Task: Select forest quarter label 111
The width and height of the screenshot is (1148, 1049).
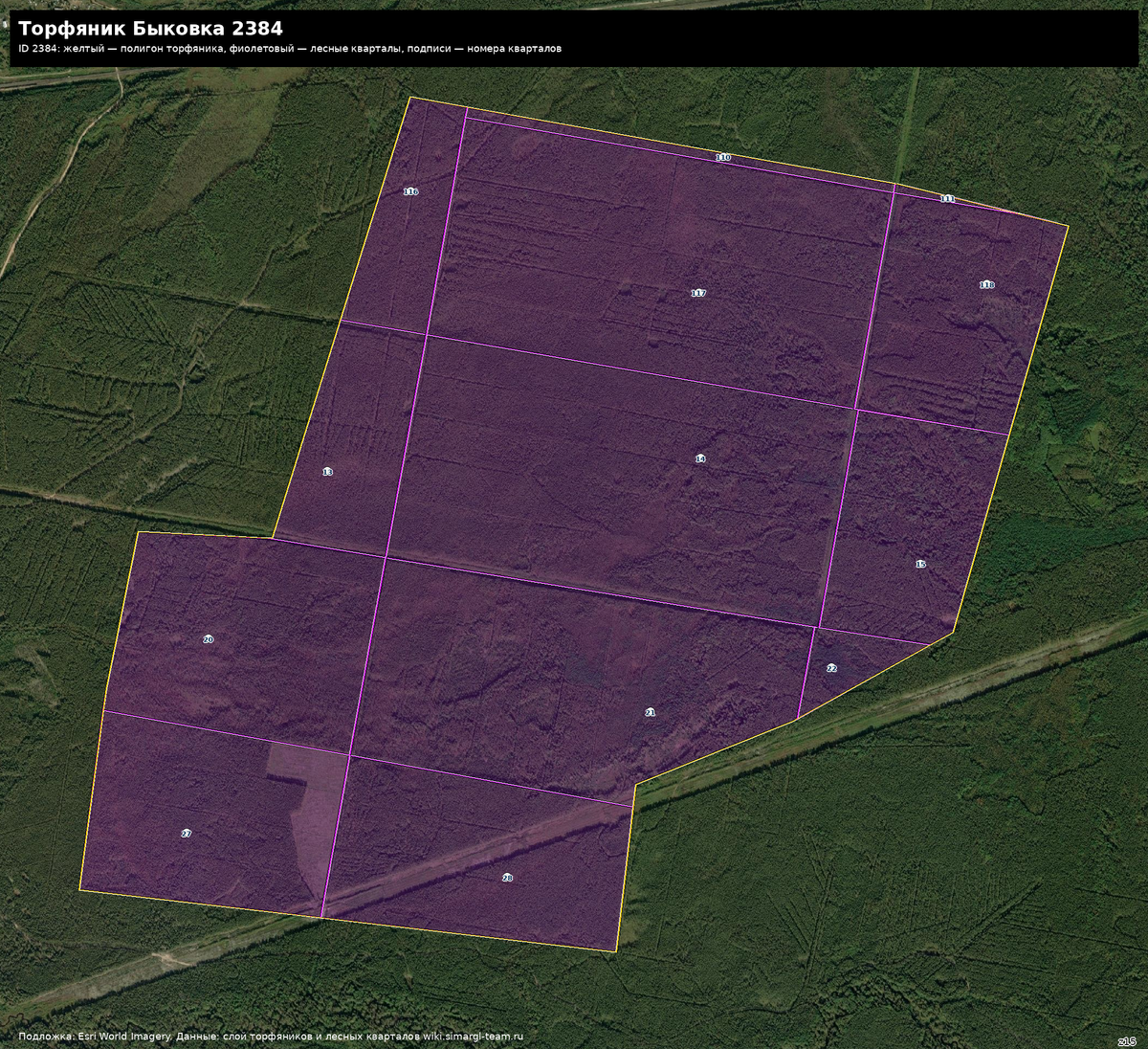Action: click(947, 199)
